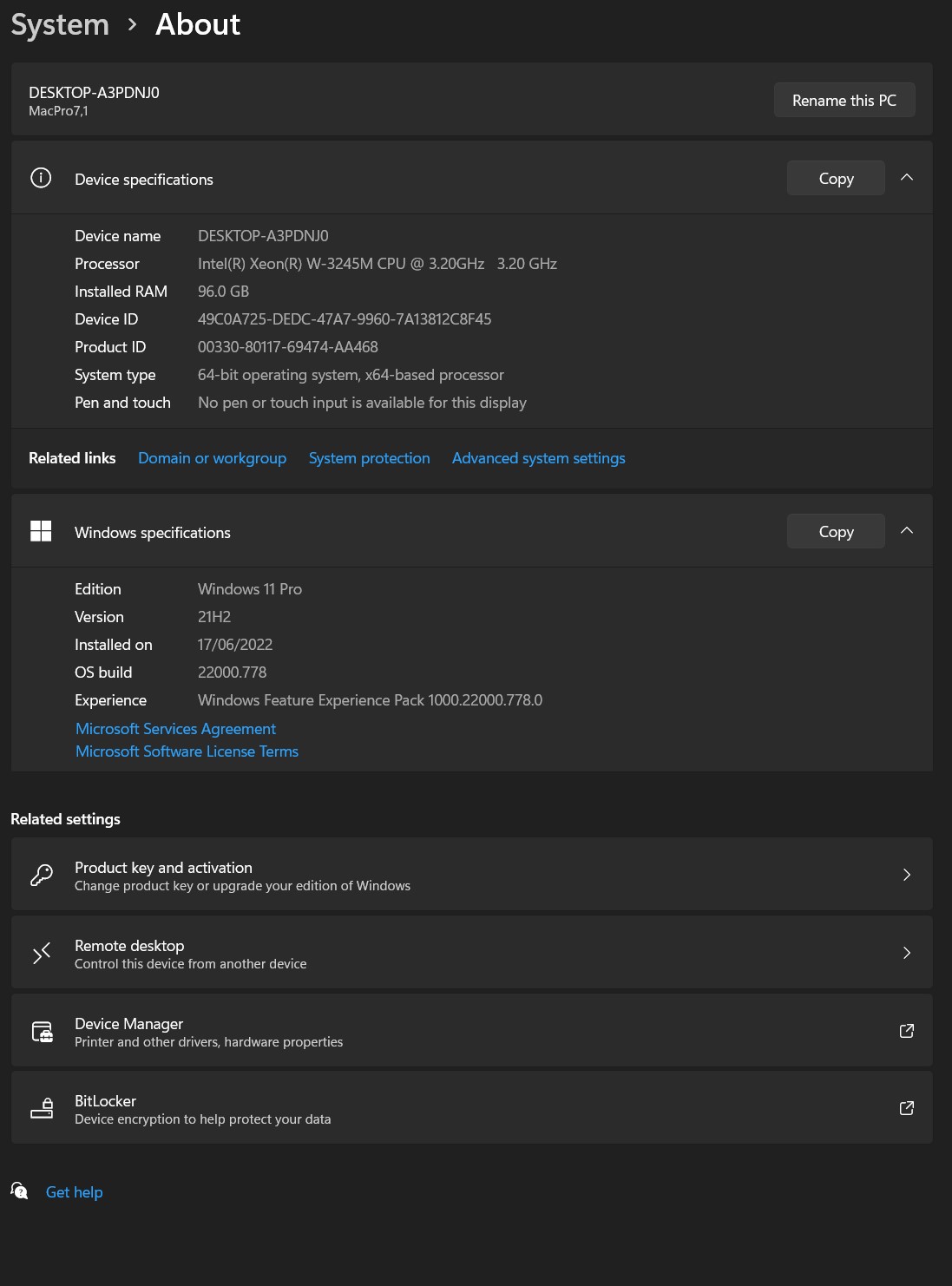Open Remote desktop settings row
This screenshot has height=1286, width=952.
tap(472, 953)
